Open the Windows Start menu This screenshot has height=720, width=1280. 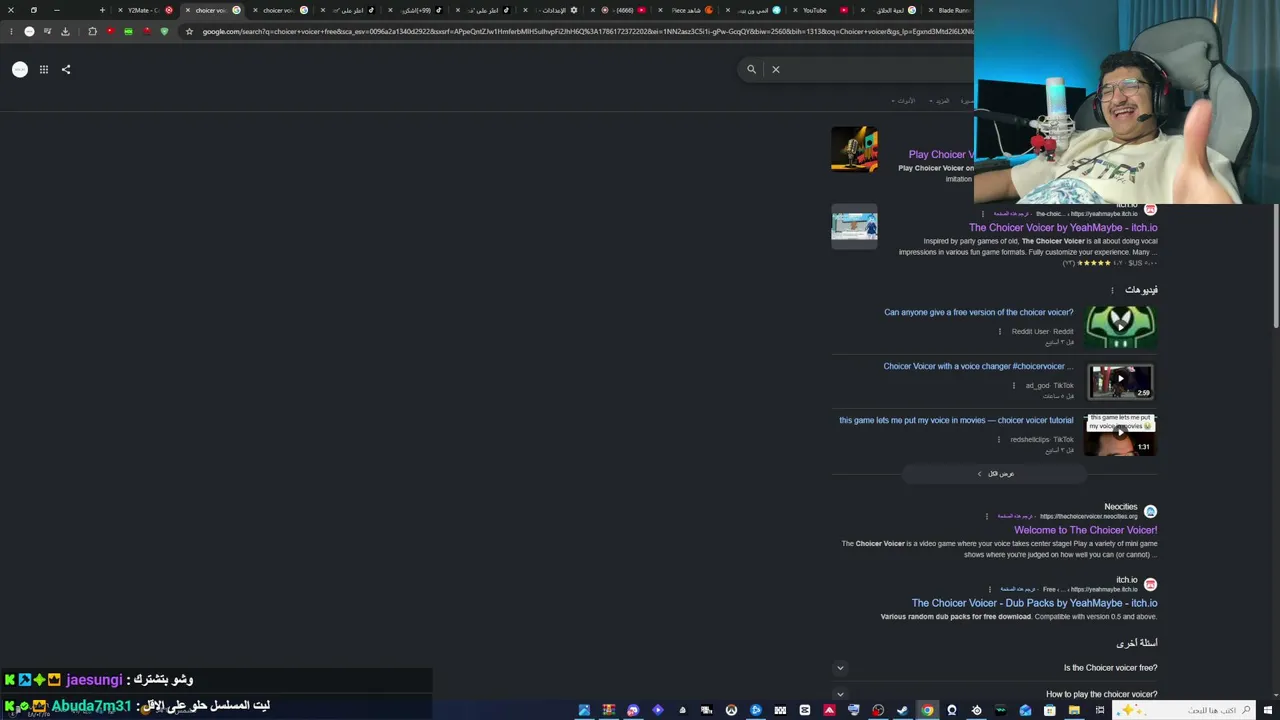(1269, 711)
